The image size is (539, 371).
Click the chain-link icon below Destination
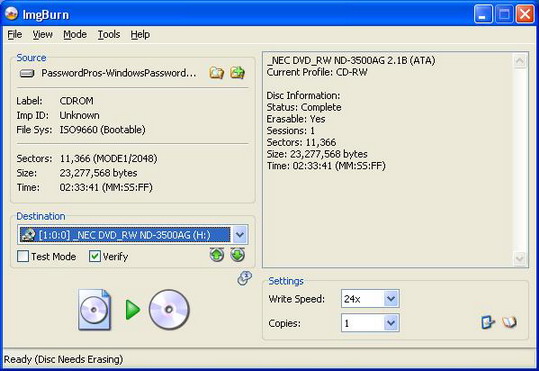tap(244, 278)
